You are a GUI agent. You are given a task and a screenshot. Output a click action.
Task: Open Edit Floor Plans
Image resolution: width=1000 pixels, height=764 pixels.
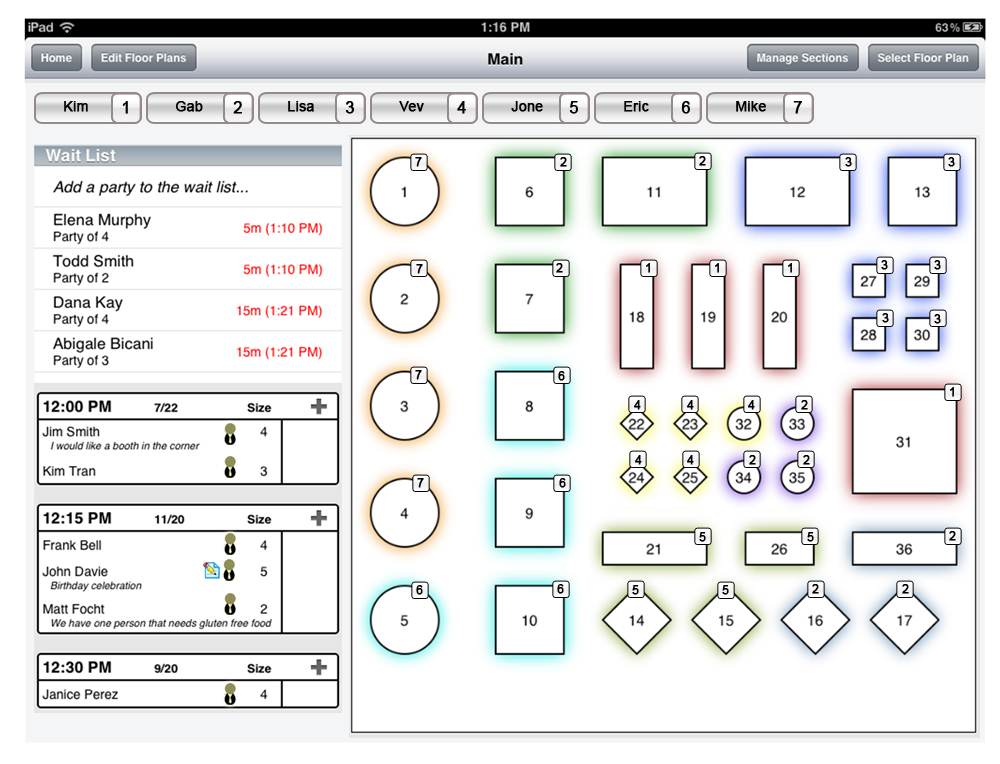143,57
